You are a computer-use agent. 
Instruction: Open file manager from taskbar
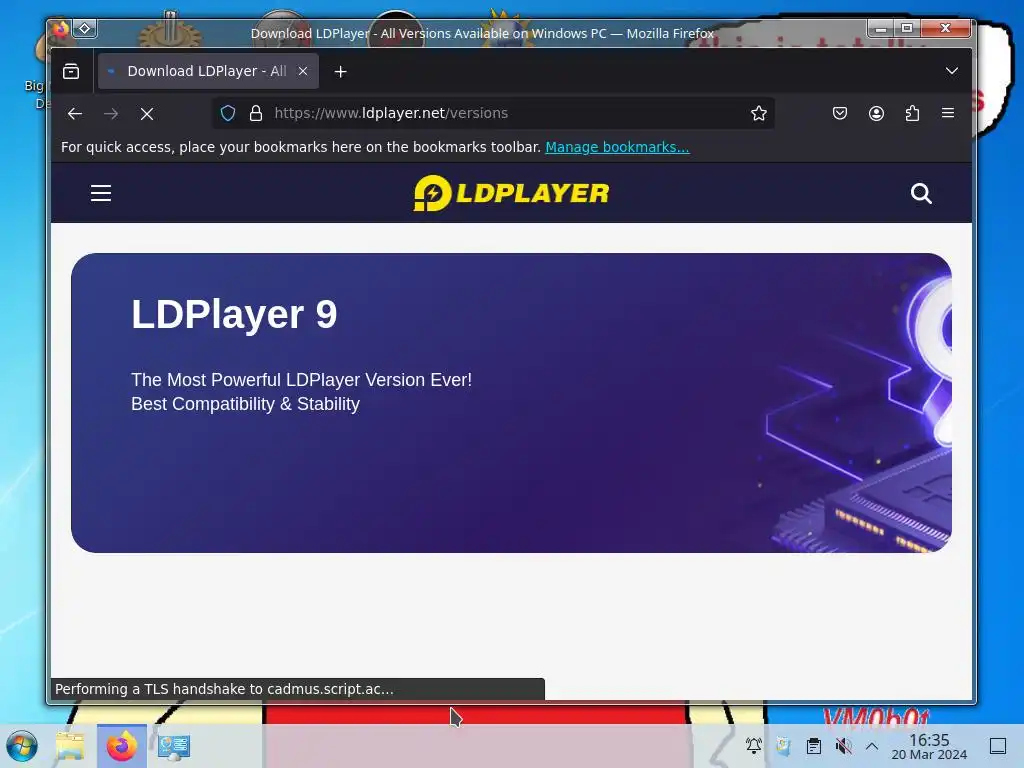[70, 746]
